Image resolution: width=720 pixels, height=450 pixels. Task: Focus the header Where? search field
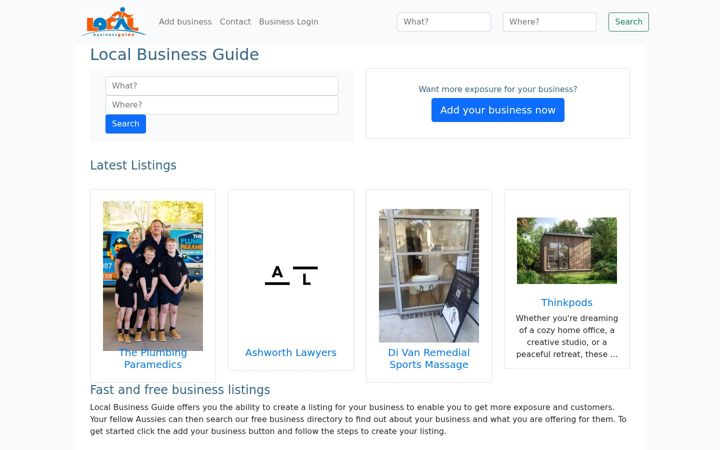pos(550,22)
